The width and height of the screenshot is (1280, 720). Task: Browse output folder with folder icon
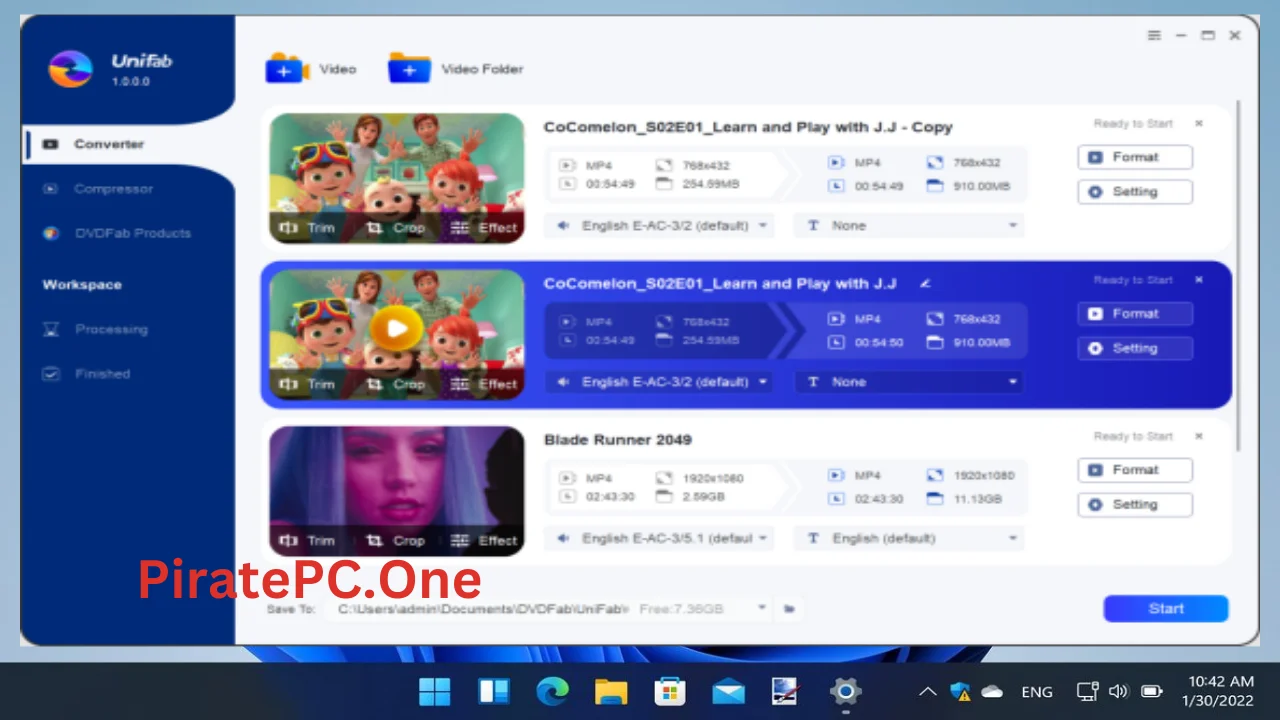point(789,608)
